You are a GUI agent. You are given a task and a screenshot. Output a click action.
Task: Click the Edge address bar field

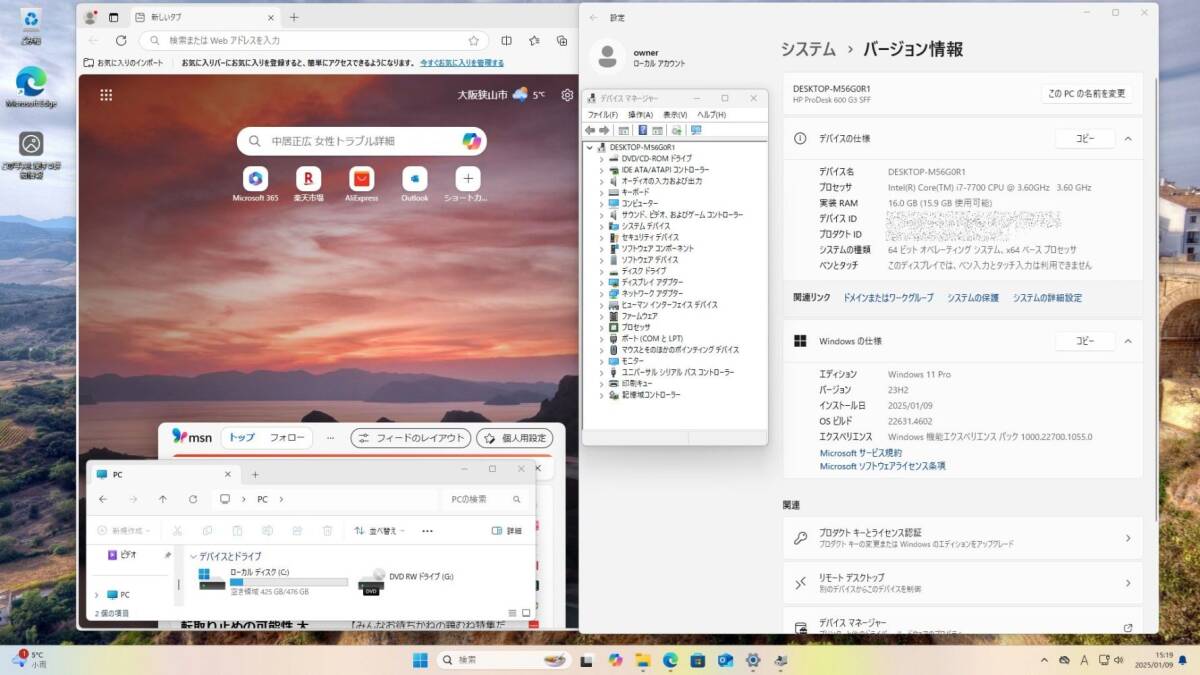[x=312, y=41]
